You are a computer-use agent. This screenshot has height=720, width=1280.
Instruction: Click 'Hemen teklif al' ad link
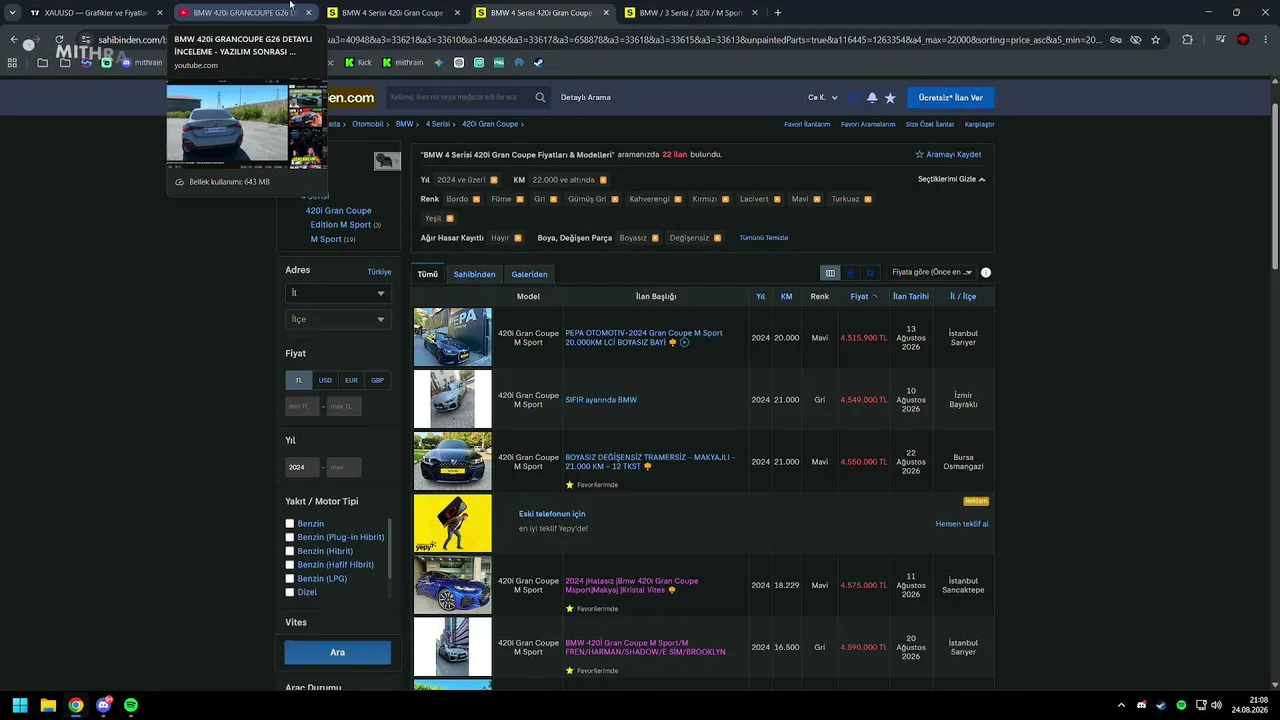[962, 524]
